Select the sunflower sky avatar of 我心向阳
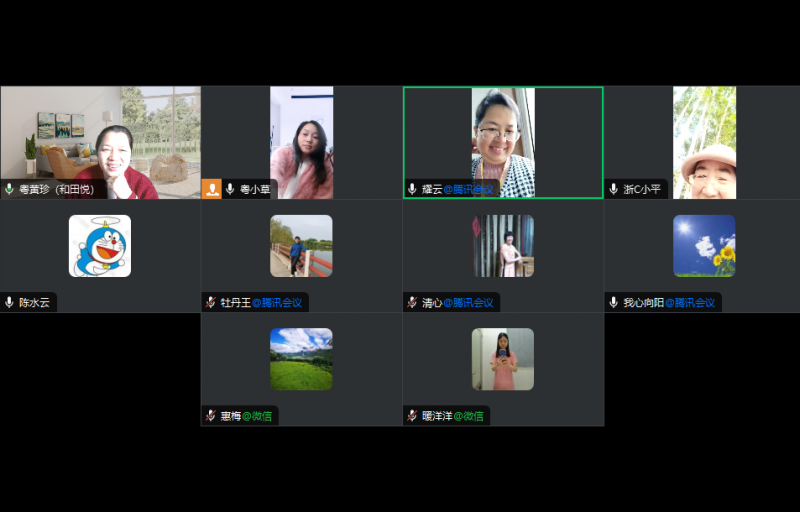Image resolution: width=800 pixels, height=512 pixels. click(x=704, y=246)
